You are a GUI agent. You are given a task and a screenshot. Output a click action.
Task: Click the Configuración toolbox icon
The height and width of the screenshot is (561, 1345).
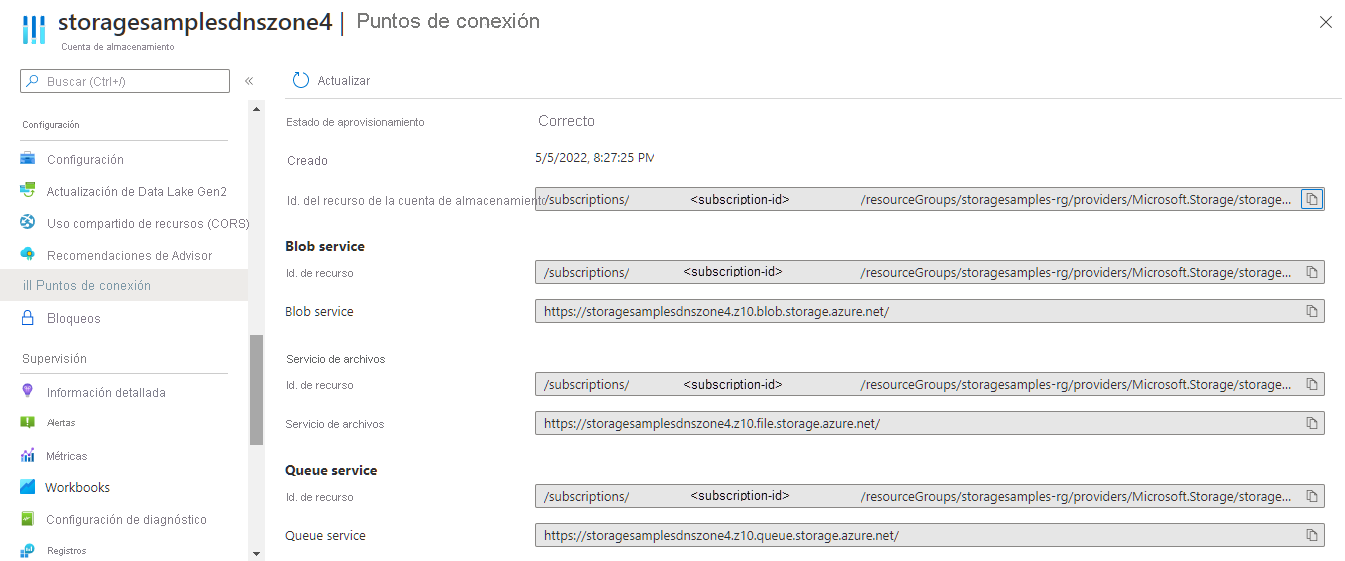coord(28,159)
